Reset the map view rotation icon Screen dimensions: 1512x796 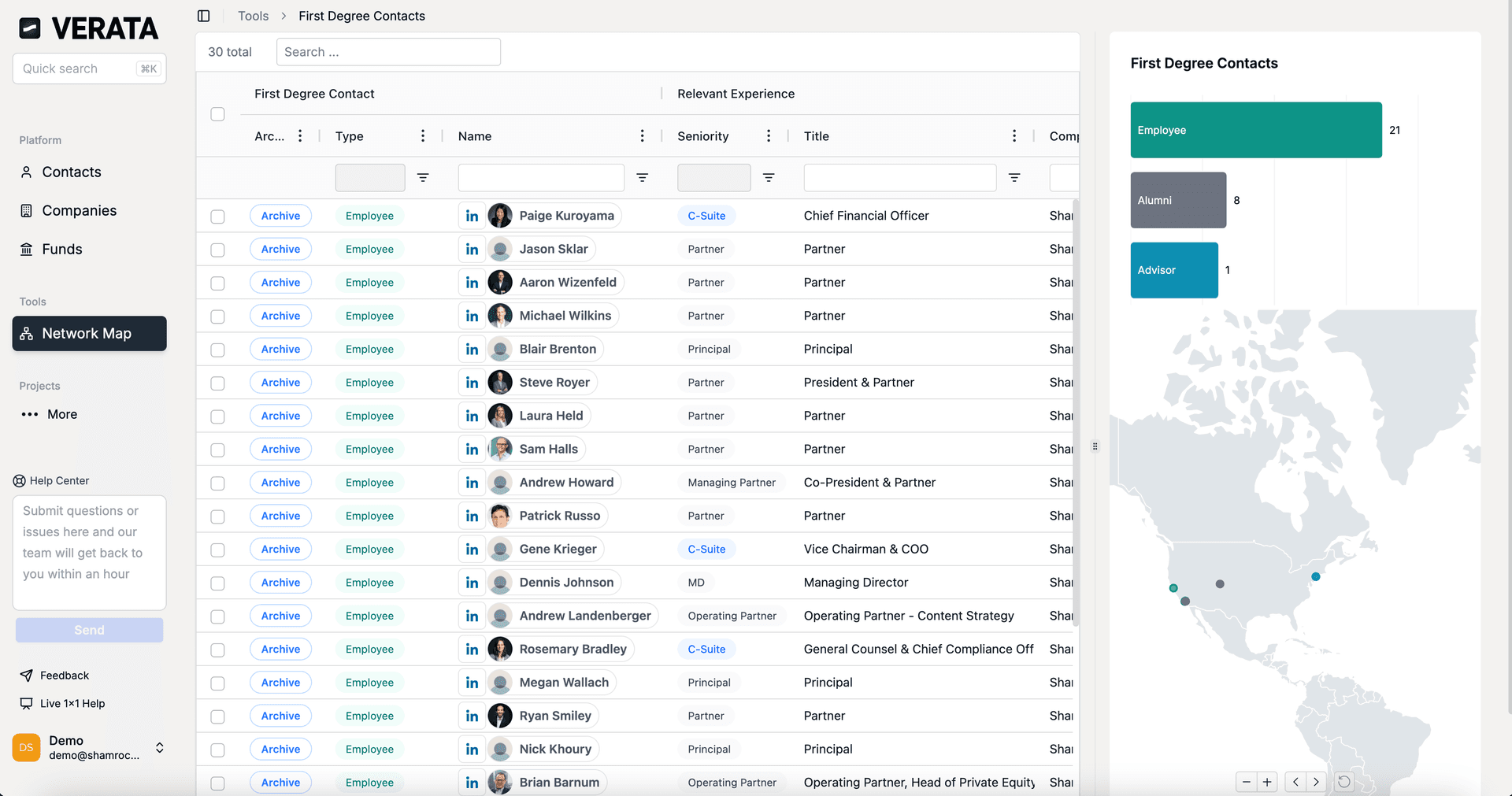click(x=1344, y=782)
